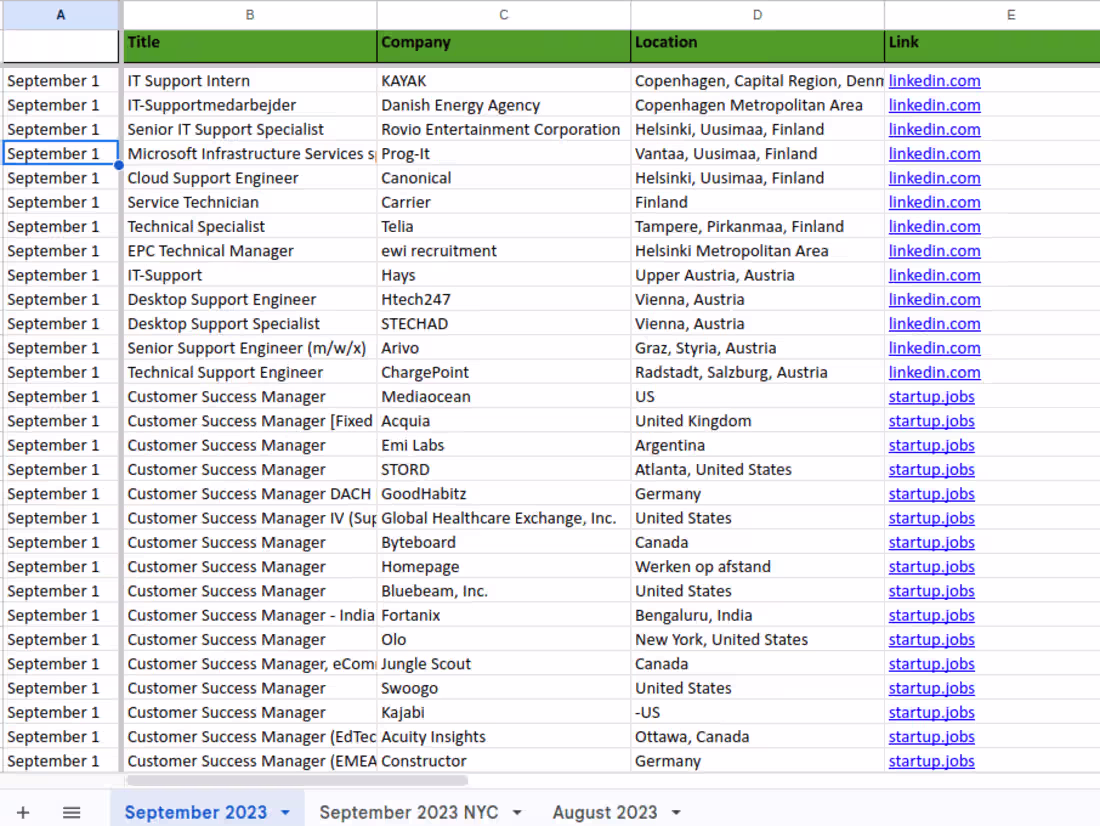Image resolution: width=1100 pixels, height=826 pixels.
Task: Open linkedin.com link for Danish Energy Agency
Action: coord(934,105)
